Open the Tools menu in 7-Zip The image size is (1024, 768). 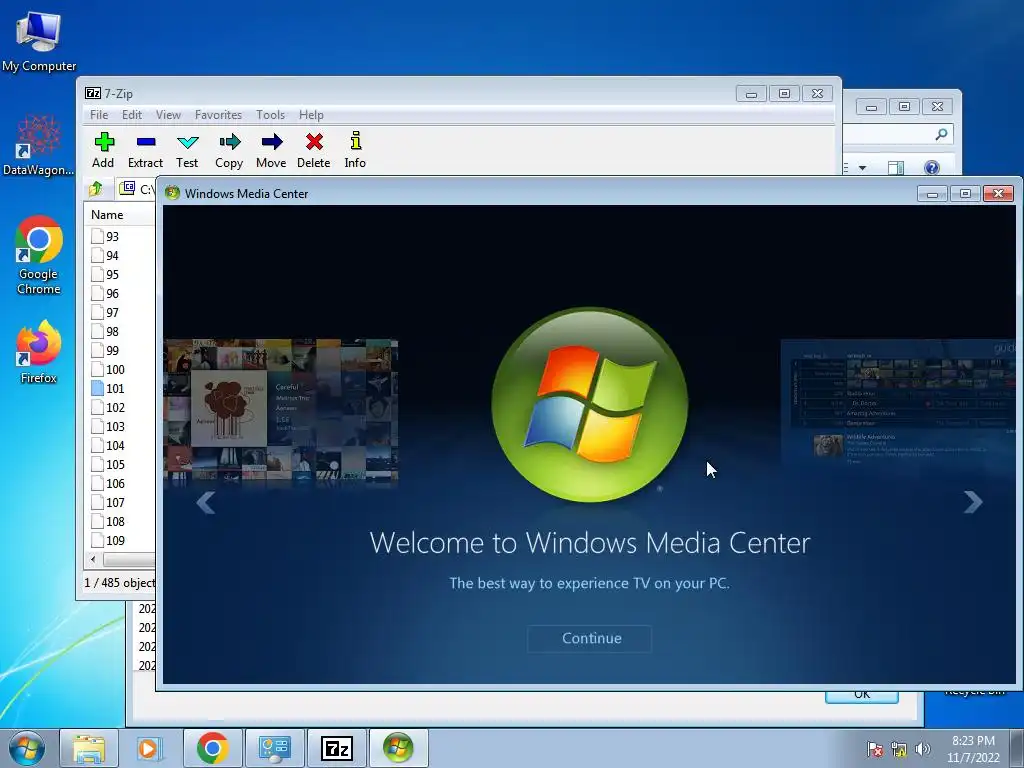click(x=270, y=115)
